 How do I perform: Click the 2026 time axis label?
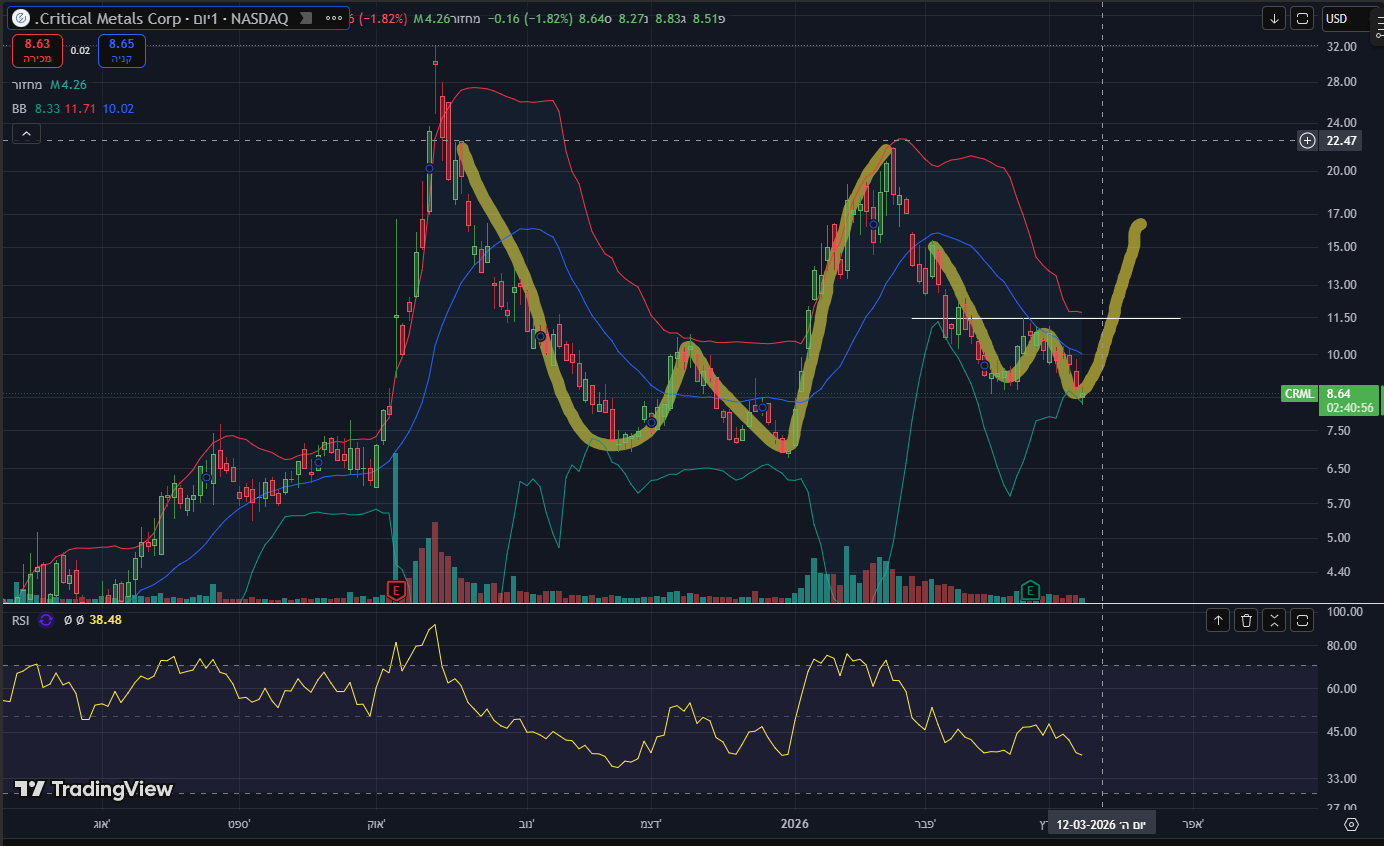click(795, 824)
